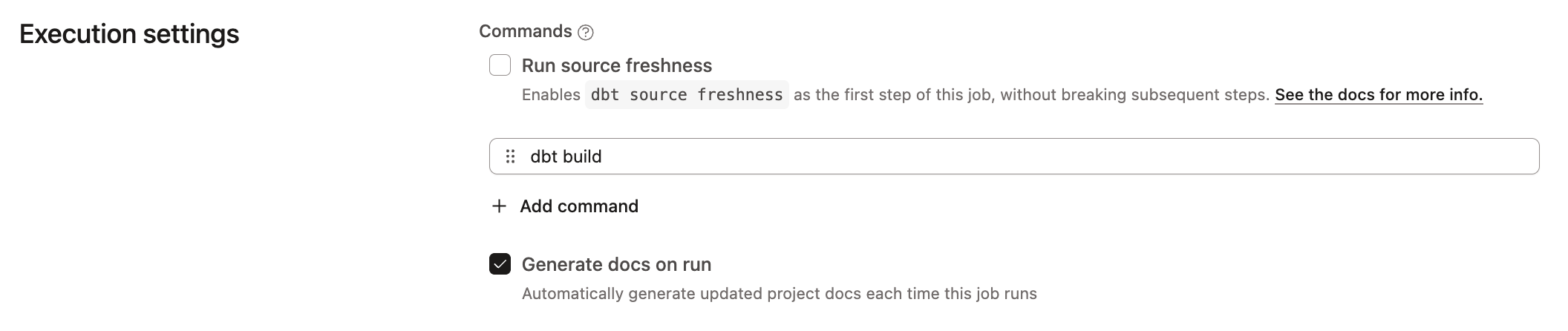Click the drag handle beside dbt build
This screenshot has height=331, width=1568.
[510, 157]
